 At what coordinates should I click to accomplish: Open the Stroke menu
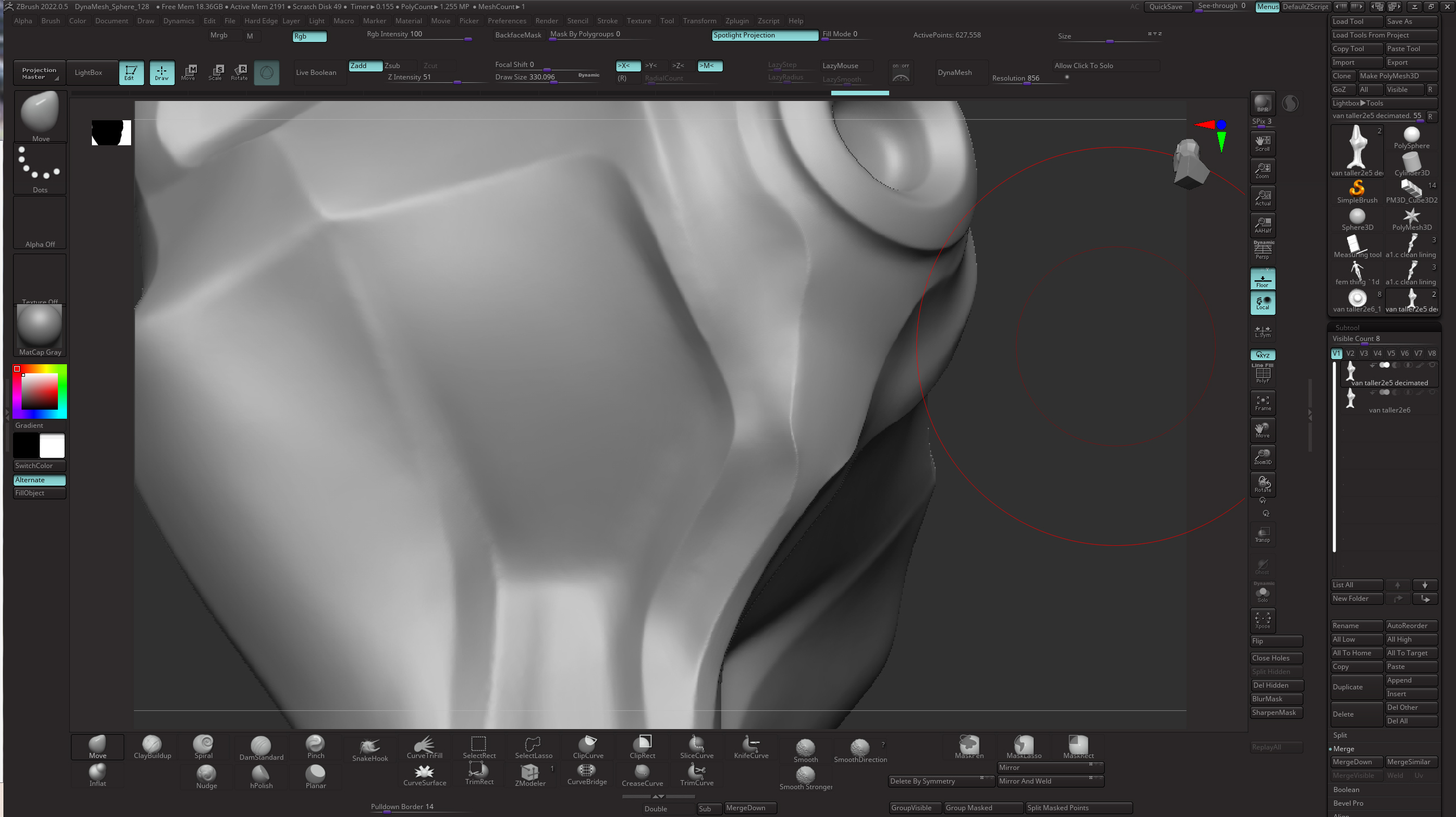(607, 21)
